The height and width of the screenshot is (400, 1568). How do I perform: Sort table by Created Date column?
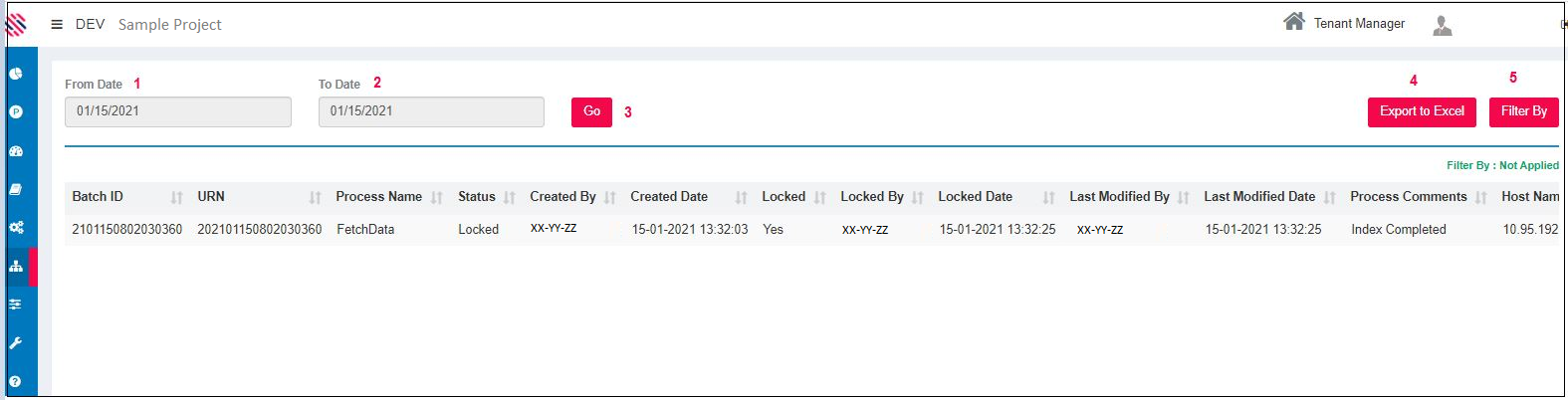coord(741,197)
